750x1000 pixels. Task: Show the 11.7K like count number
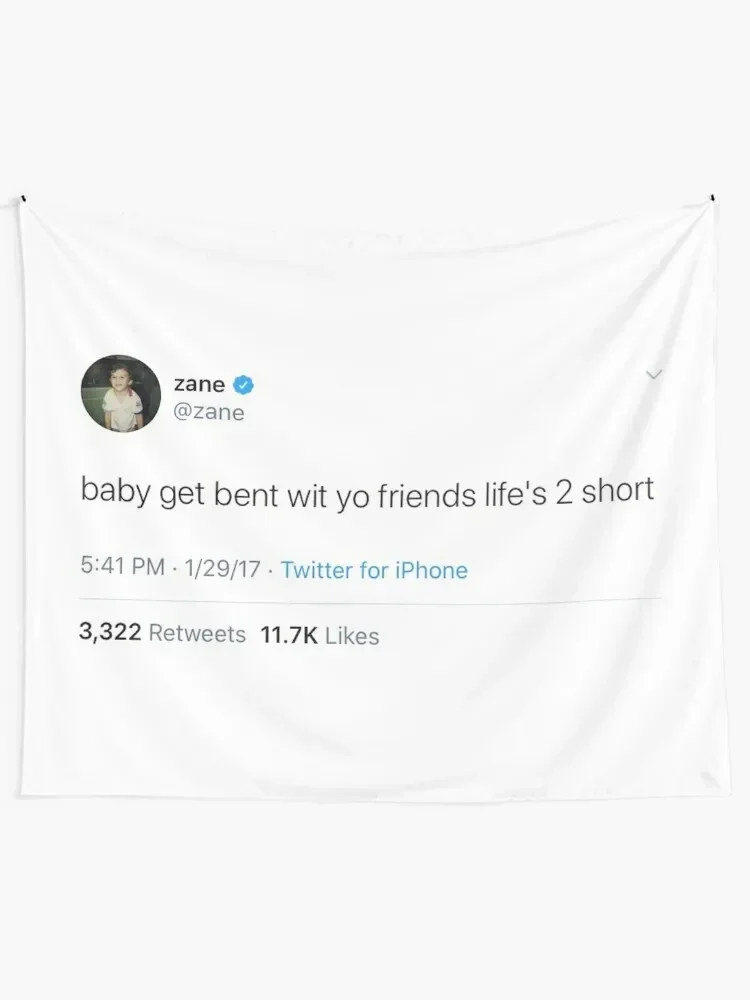[x=289, y=635]
